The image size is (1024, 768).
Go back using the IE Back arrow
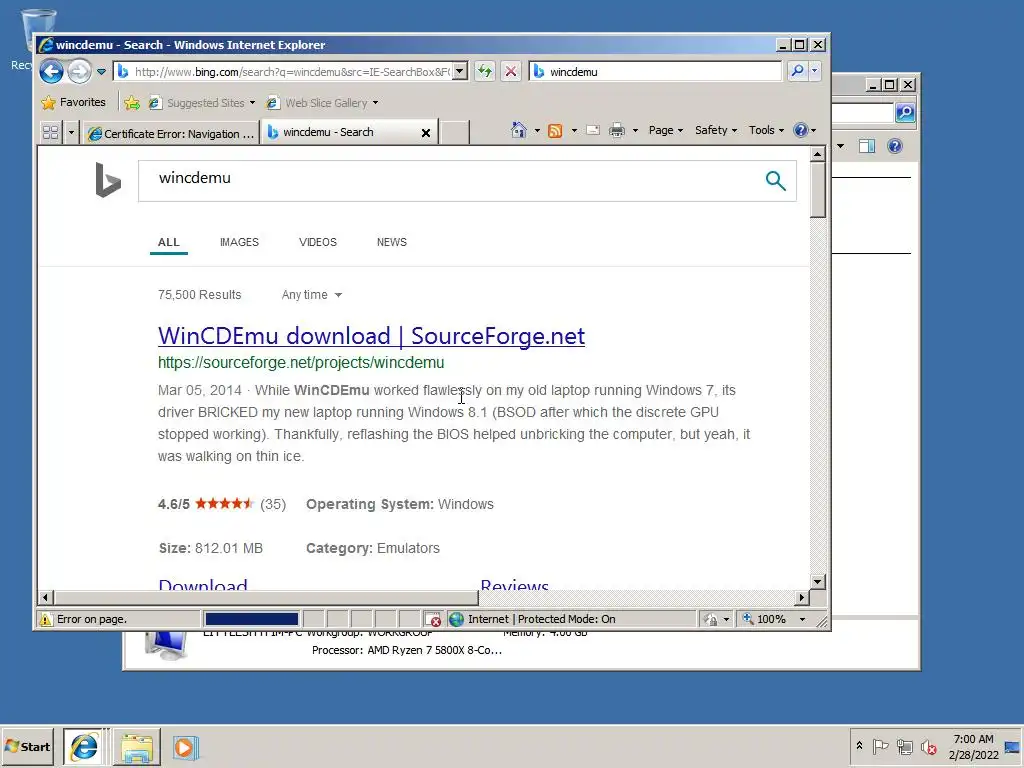point(51,71)
